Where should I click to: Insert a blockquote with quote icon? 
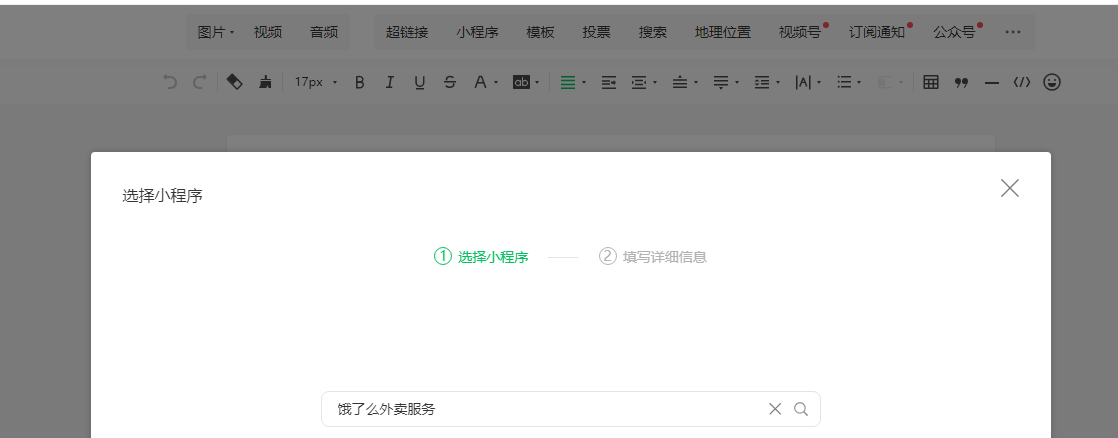[961, 83]
